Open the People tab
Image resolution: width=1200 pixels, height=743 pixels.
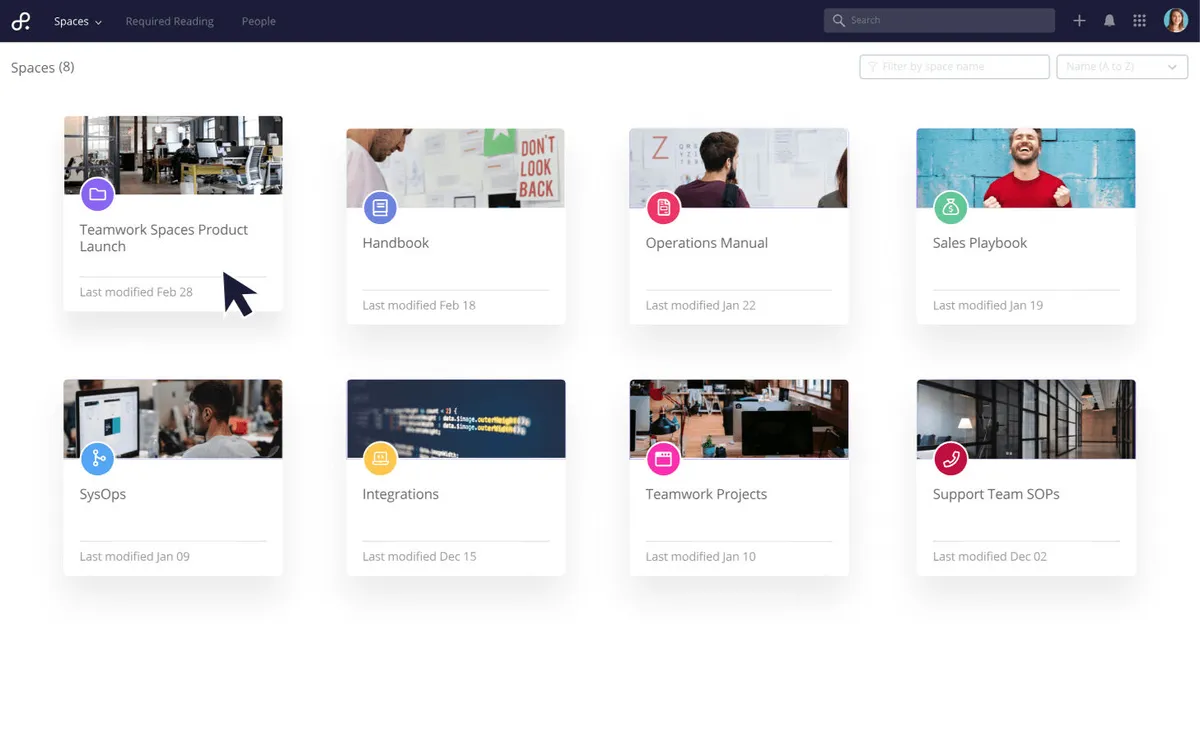pyautogui.click(x=258, y=21)
